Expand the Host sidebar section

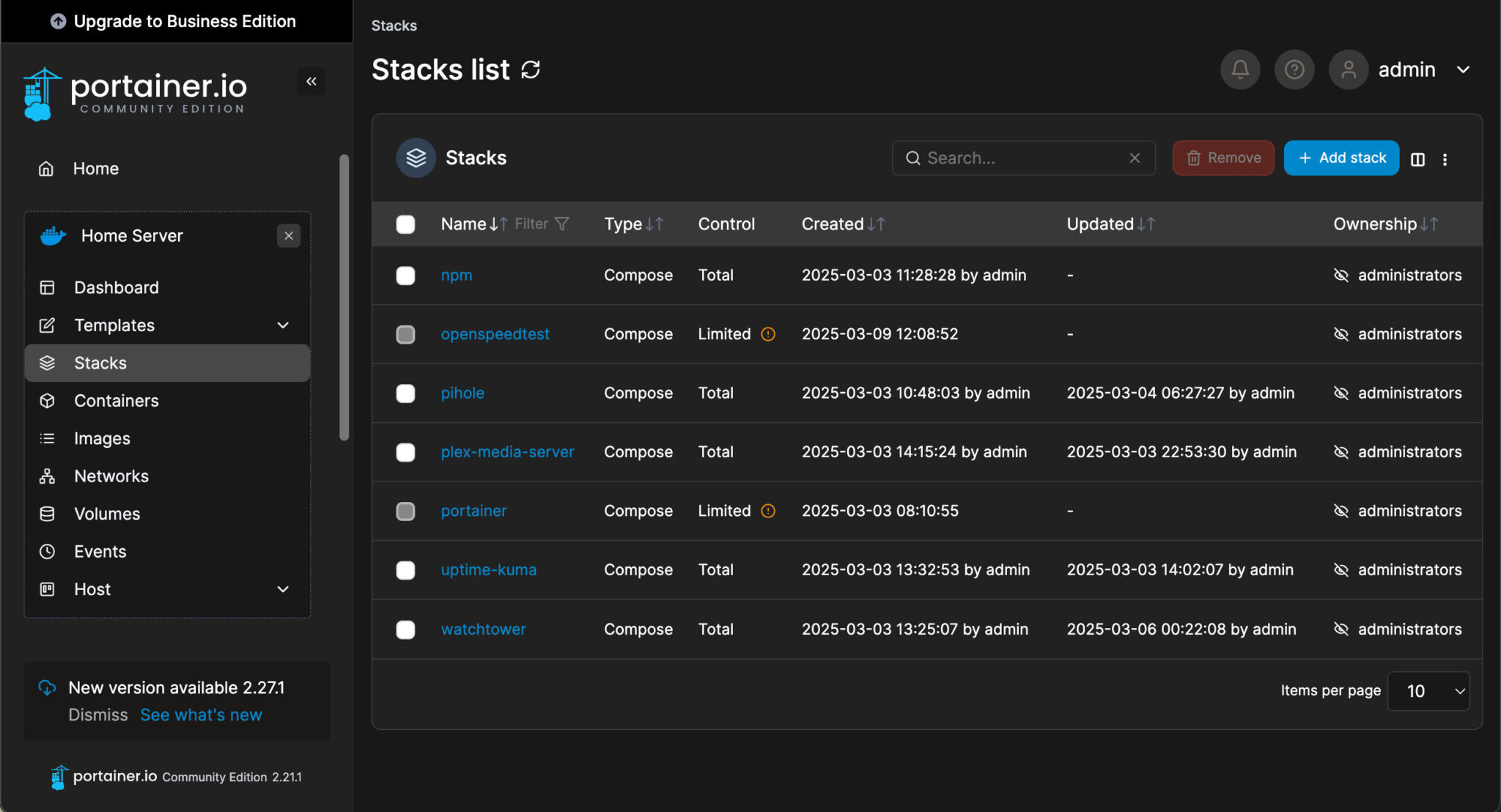pyautogui.click(x=282, y=589)
